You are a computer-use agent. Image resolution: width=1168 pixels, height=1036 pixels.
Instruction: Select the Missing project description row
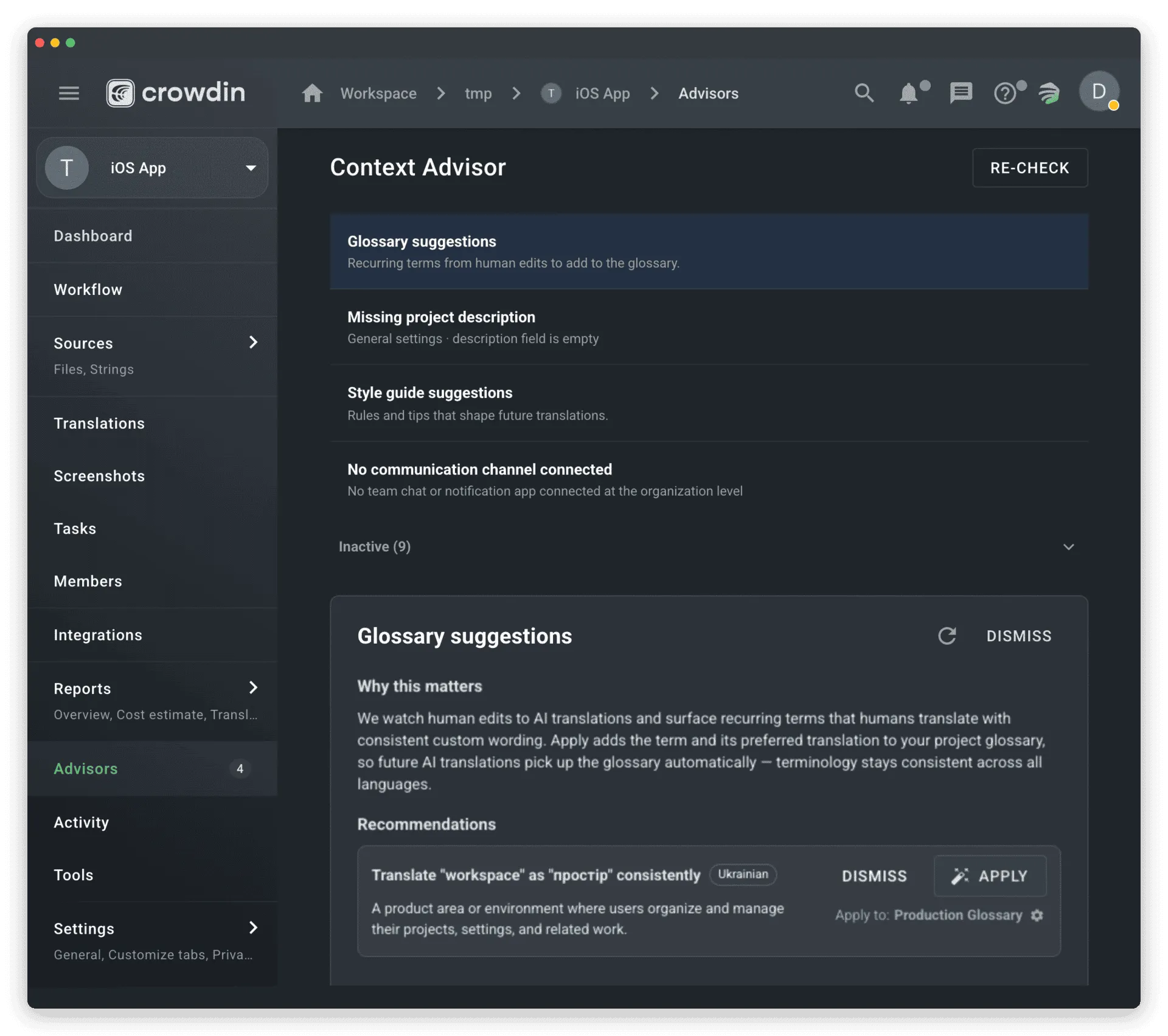709,327
